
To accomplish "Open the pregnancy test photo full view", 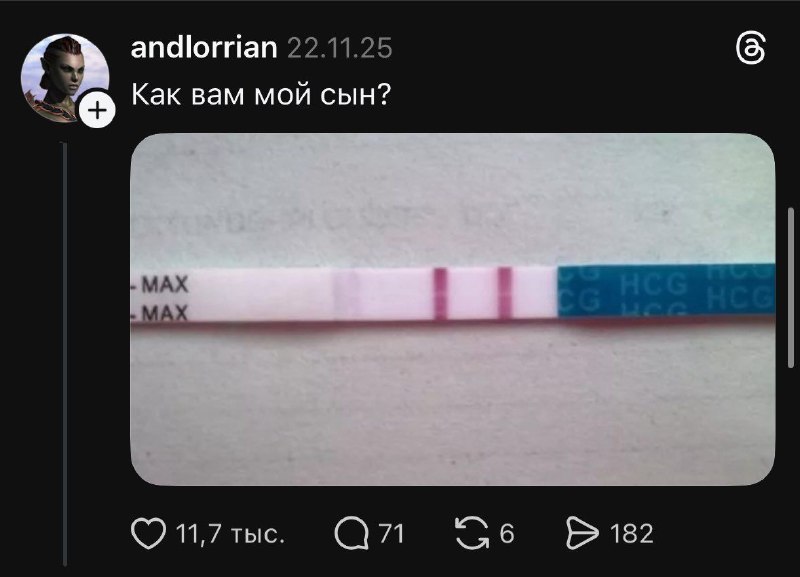I will pyautogui.click(x=453, y=309).
